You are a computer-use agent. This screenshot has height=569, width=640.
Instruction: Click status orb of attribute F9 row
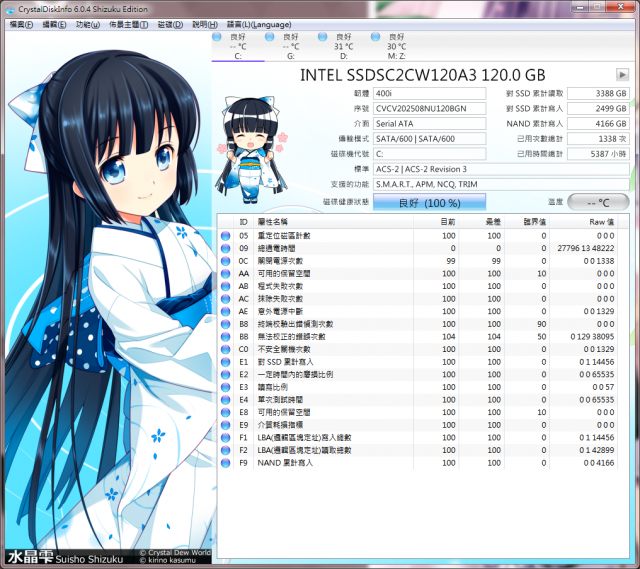(x=225, y=463)
